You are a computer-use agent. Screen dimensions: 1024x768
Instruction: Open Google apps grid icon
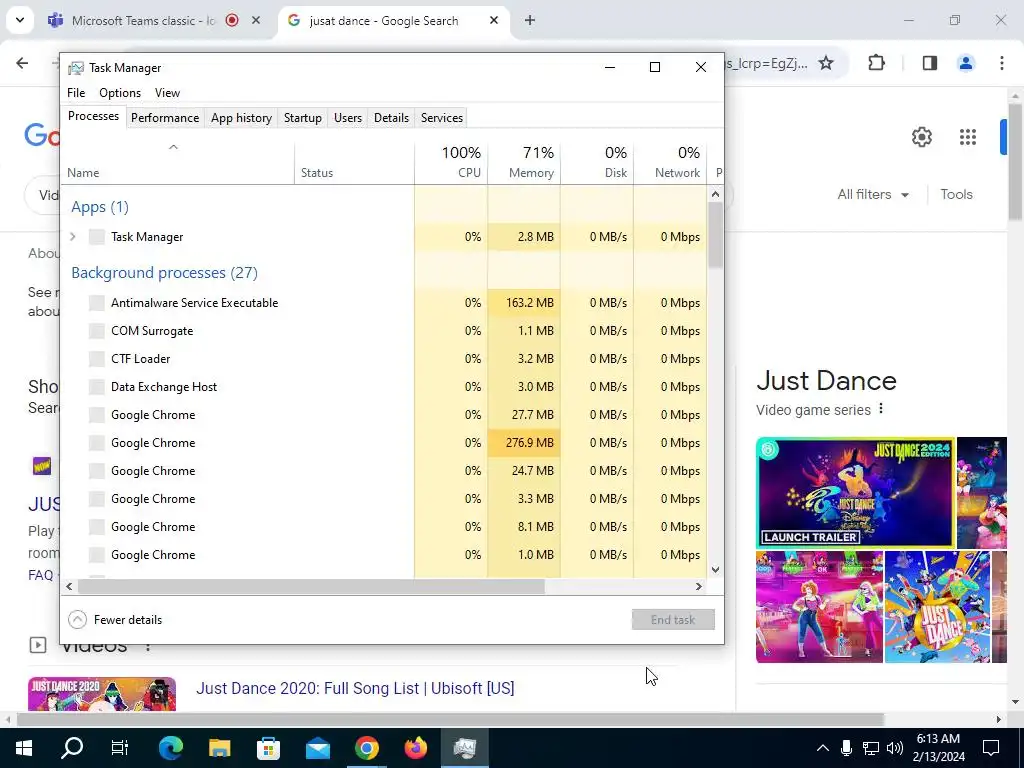click(x=968, y=137)
